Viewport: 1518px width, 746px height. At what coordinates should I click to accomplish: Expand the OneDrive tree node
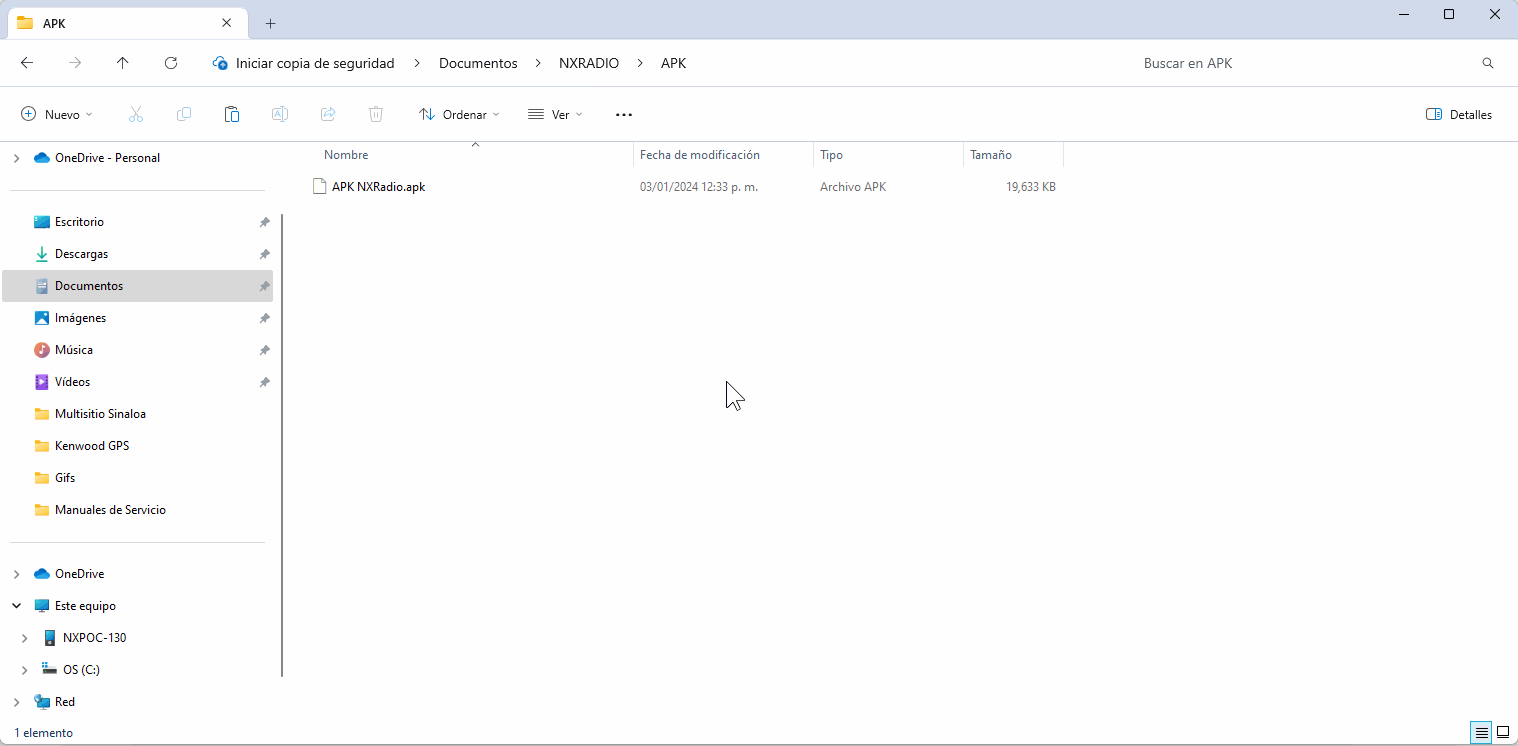16,574
